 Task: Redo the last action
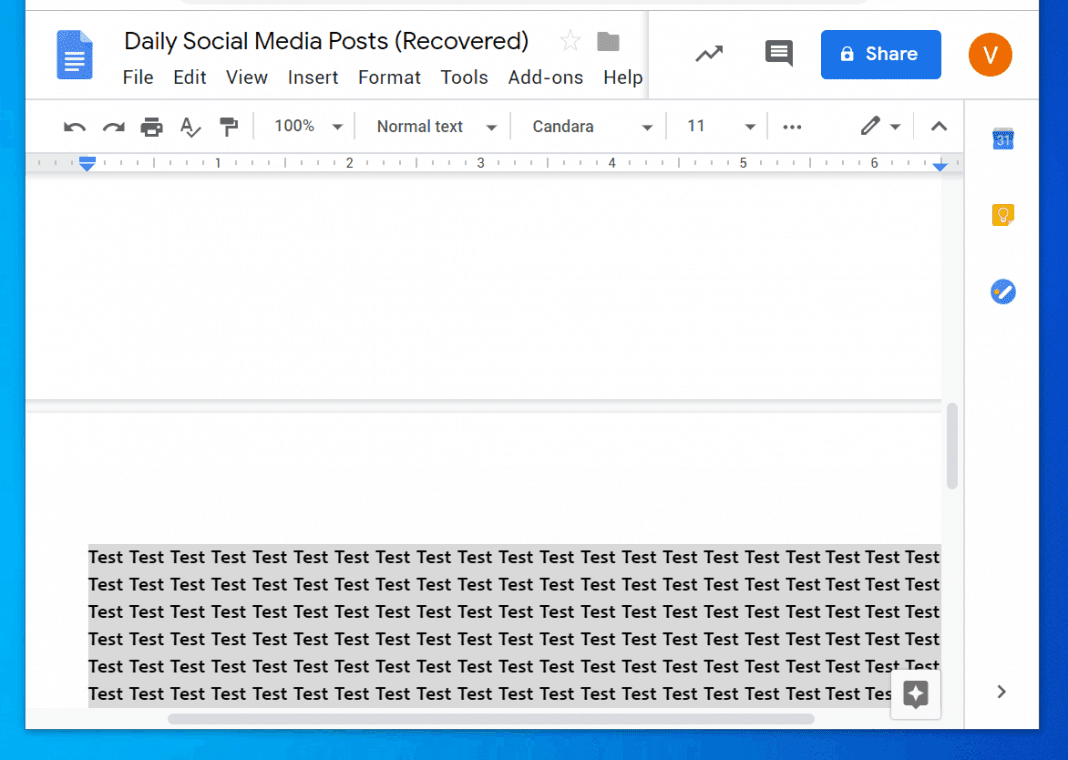point(113,126)
